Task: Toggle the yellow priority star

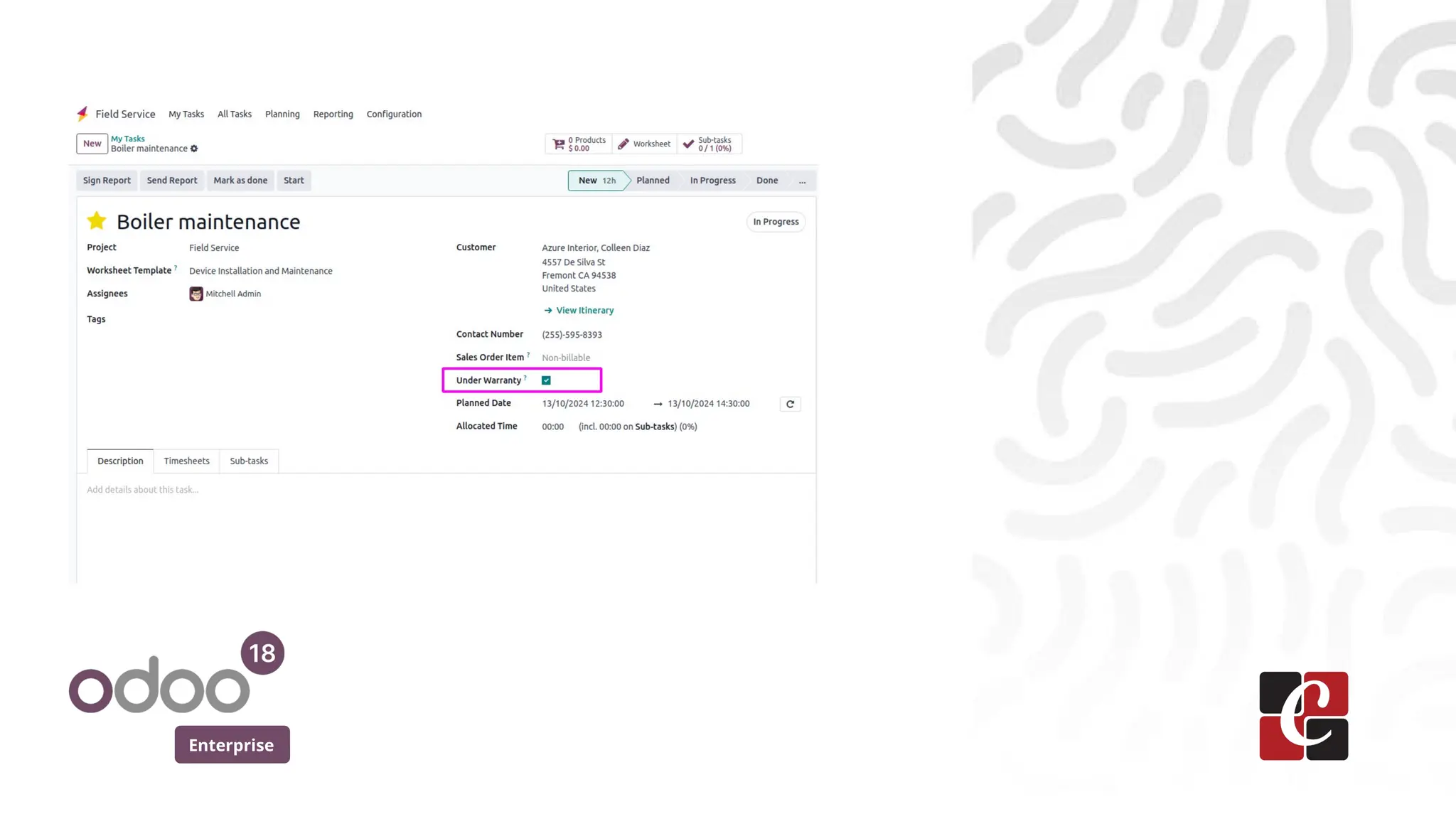Action: (97, 221)
